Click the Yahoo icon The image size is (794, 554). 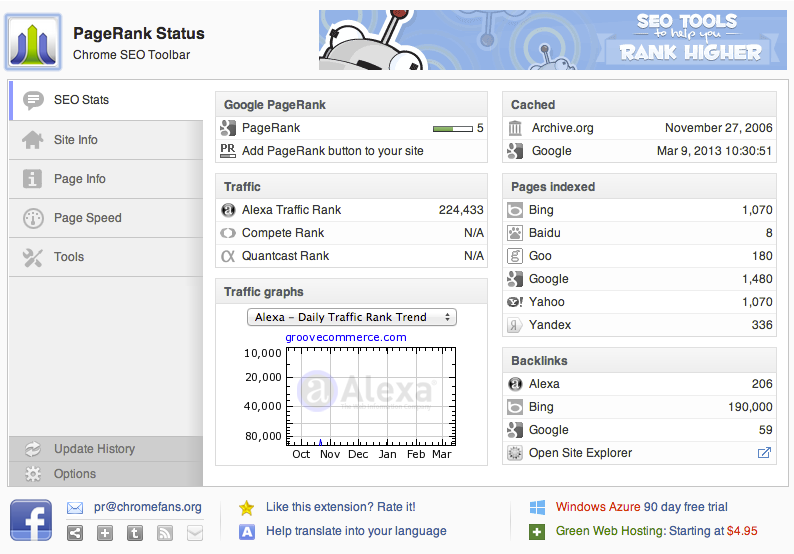tap(515, 302)
